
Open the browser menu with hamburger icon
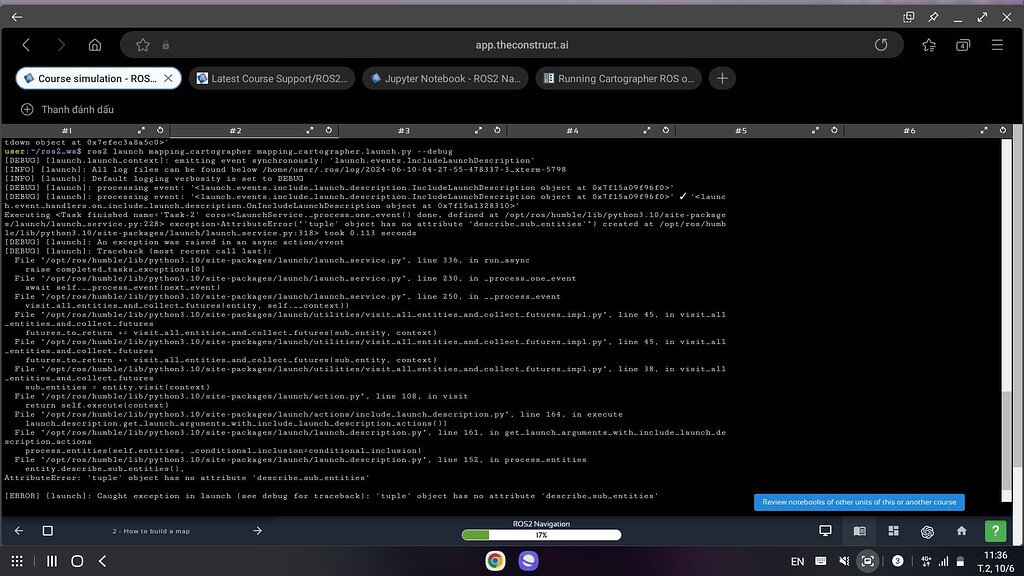(x=997, y=44)
